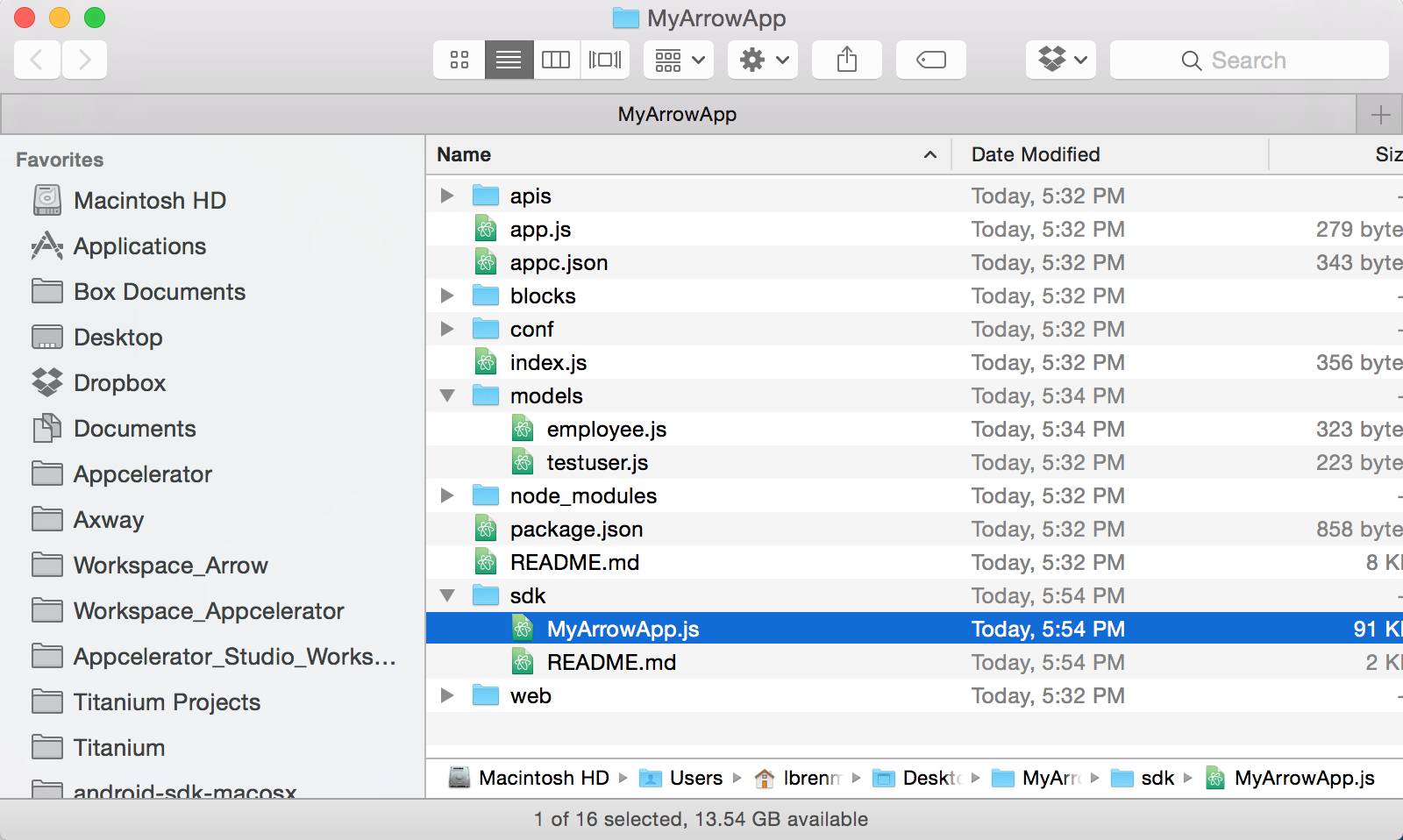Click the MyArrowApp folder in path bar
Viewport: 1403px width, 840px height.
click(1036, 778)
